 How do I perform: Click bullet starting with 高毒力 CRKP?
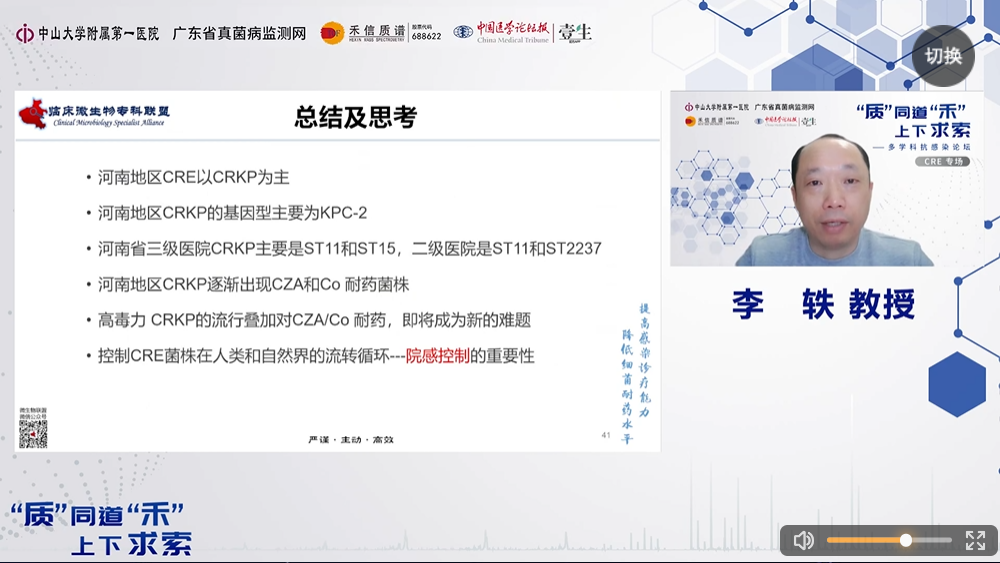click(314, 320)
